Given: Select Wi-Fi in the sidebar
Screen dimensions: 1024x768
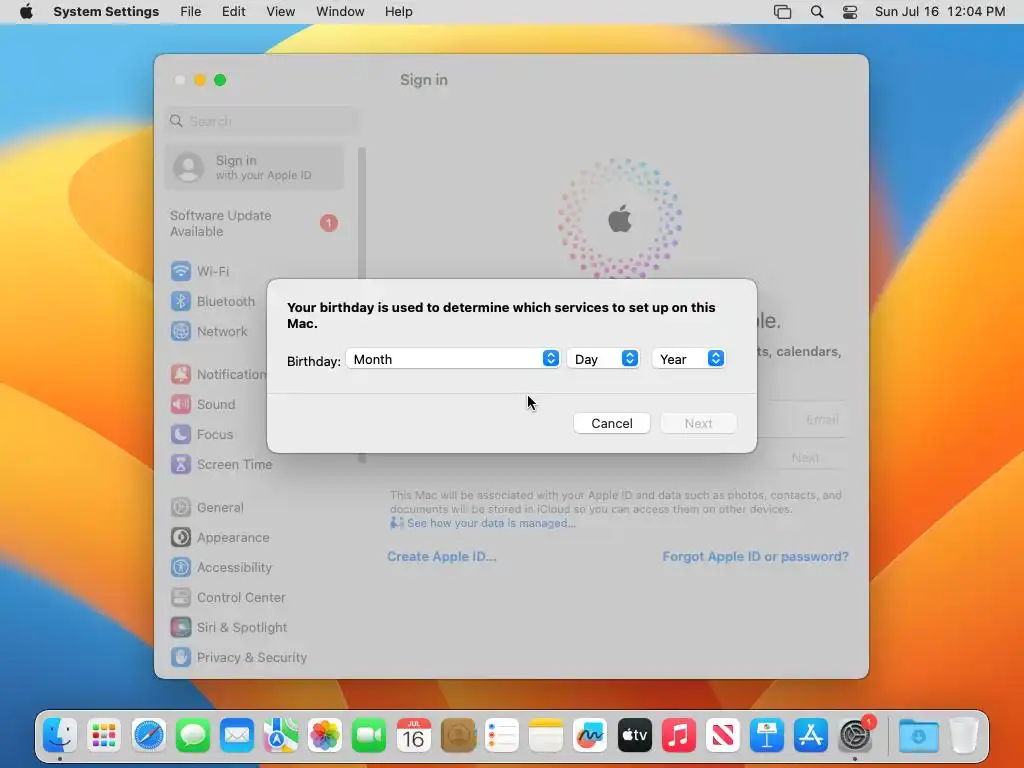Looking at the screenshot, I should [255, 271].
